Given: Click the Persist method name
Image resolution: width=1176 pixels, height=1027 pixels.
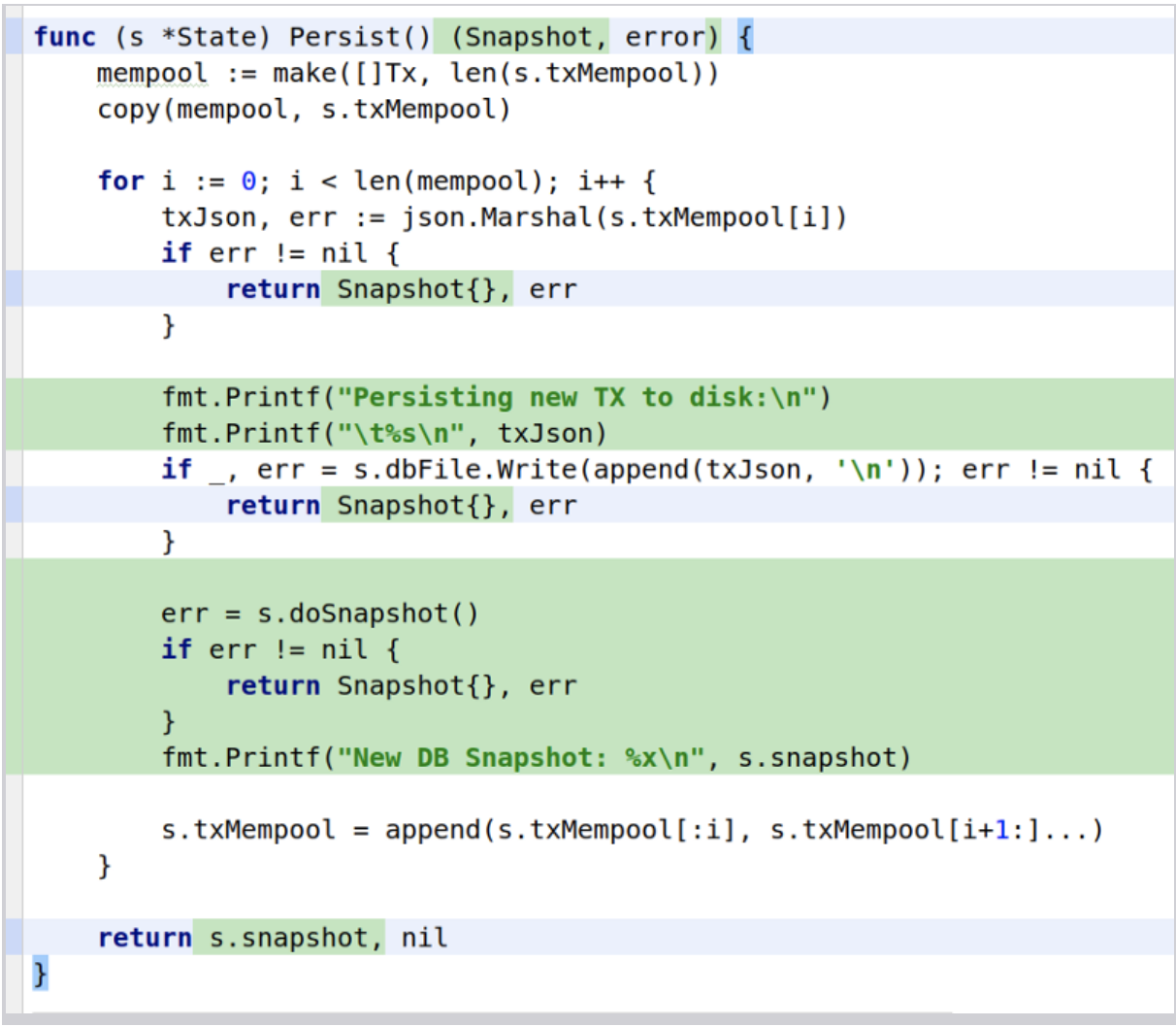Looking at the screenshot, I should 343,37.
